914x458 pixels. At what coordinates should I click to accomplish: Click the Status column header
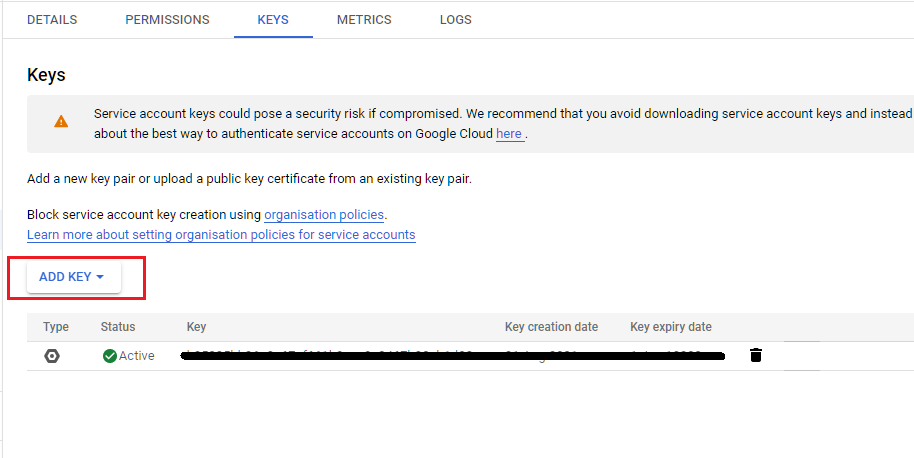118,327
